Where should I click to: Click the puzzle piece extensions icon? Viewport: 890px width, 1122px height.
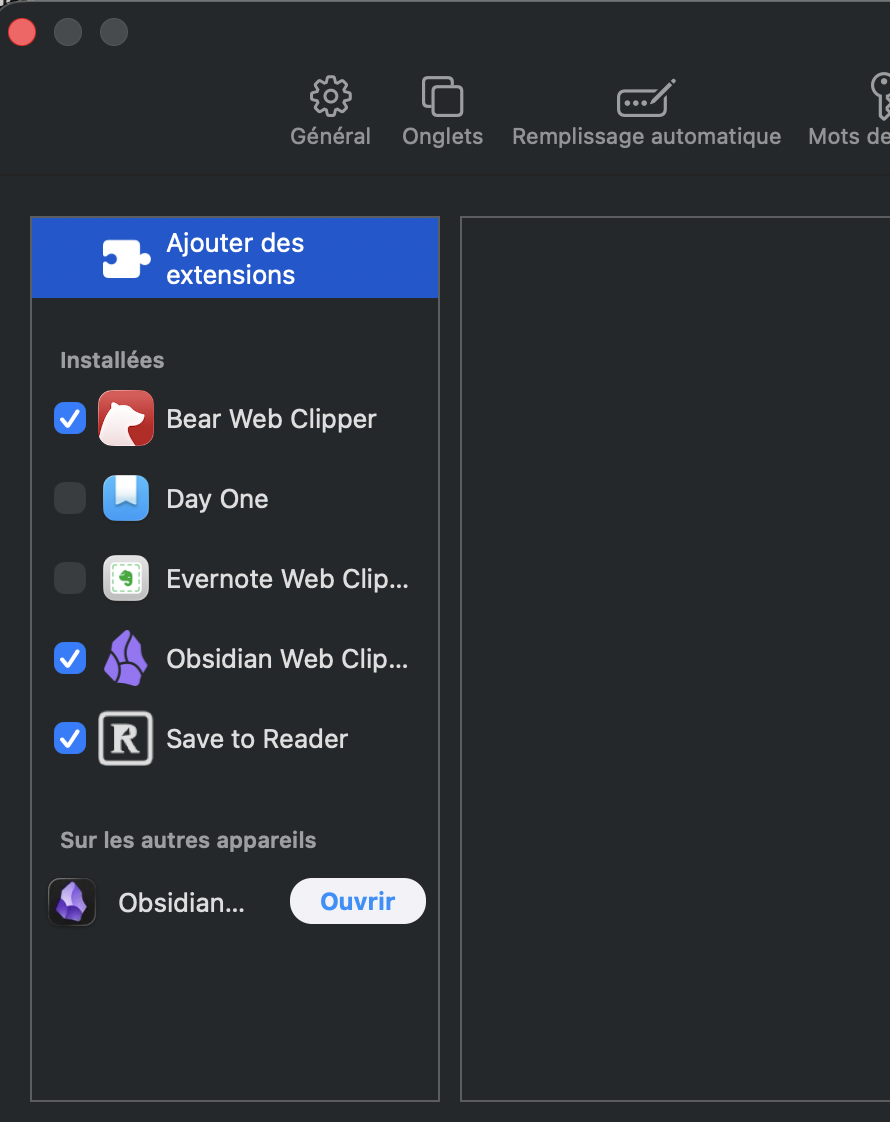127,259
